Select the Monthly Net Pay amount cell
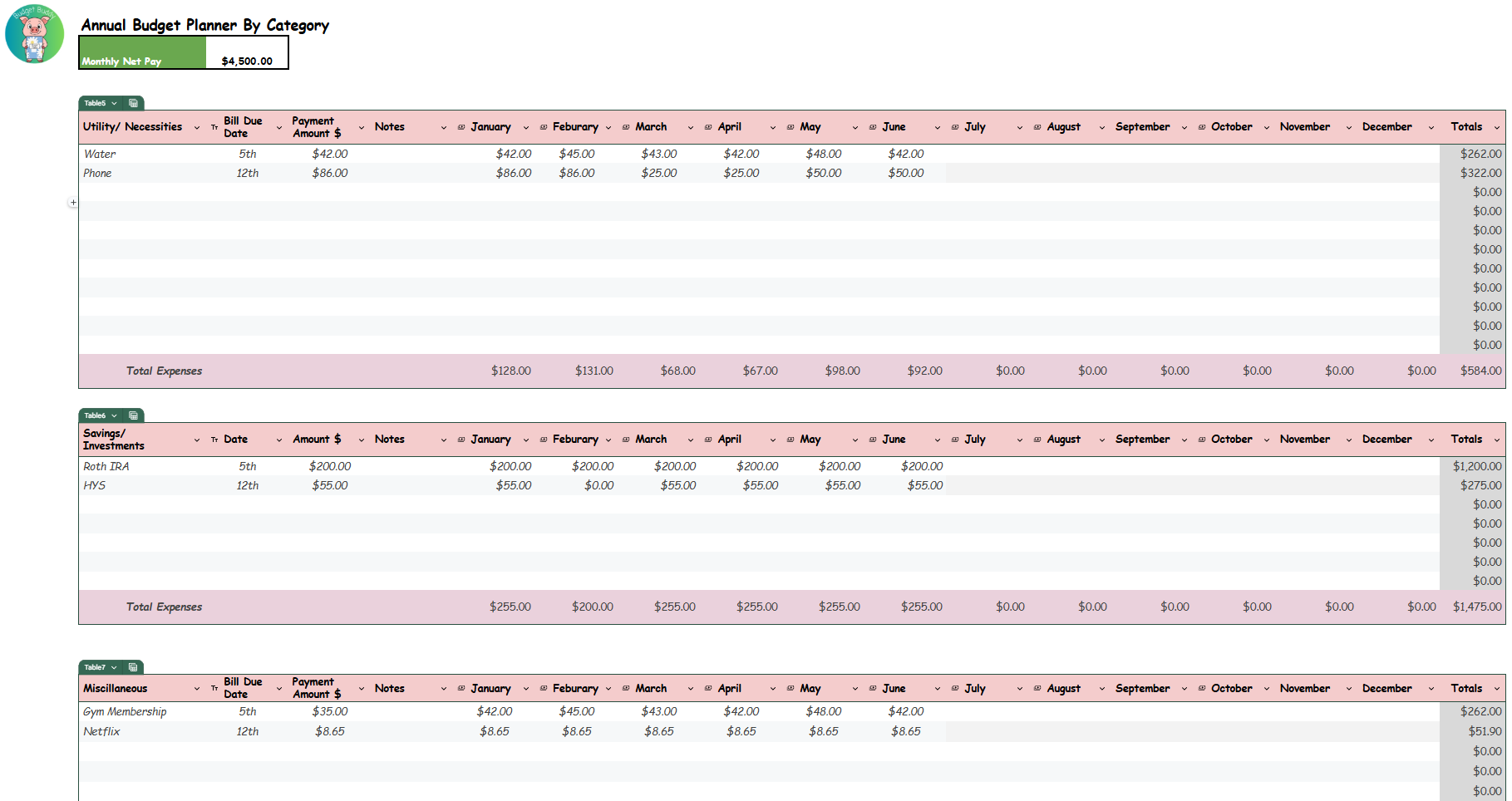This screenshot has height=801, width=1512. [x=247, y=59]
